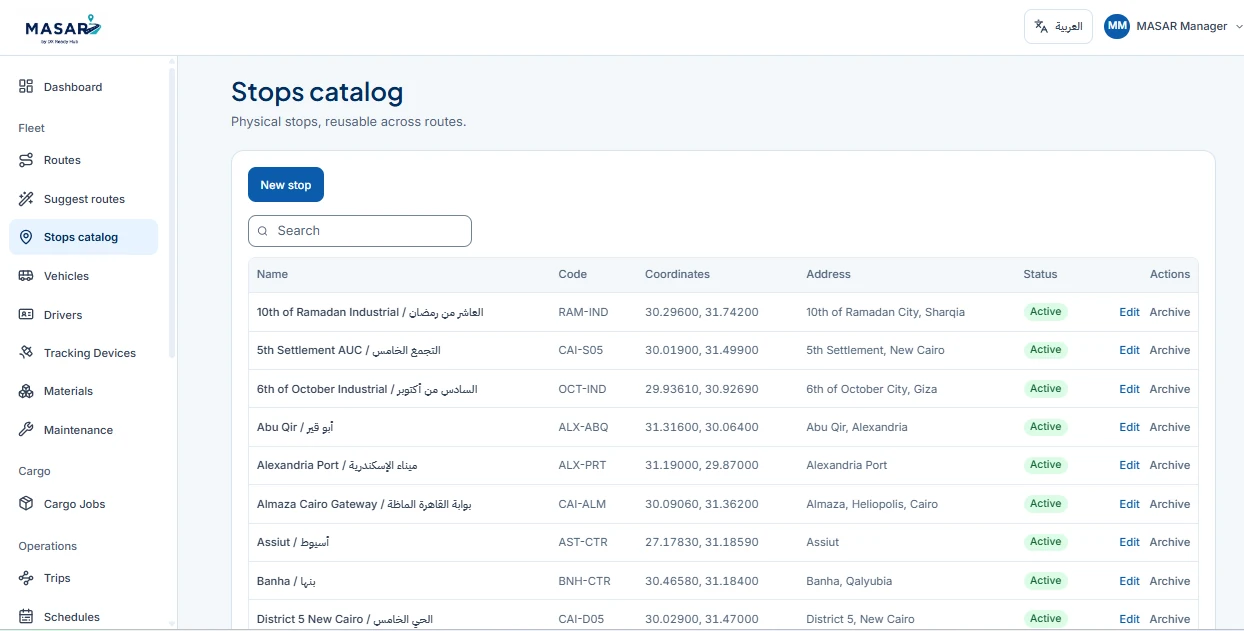The width and height of the screenshot is (1244, 631).
Task: Archive the Alexandria Port stop
Action: [x=1169, y=465]
